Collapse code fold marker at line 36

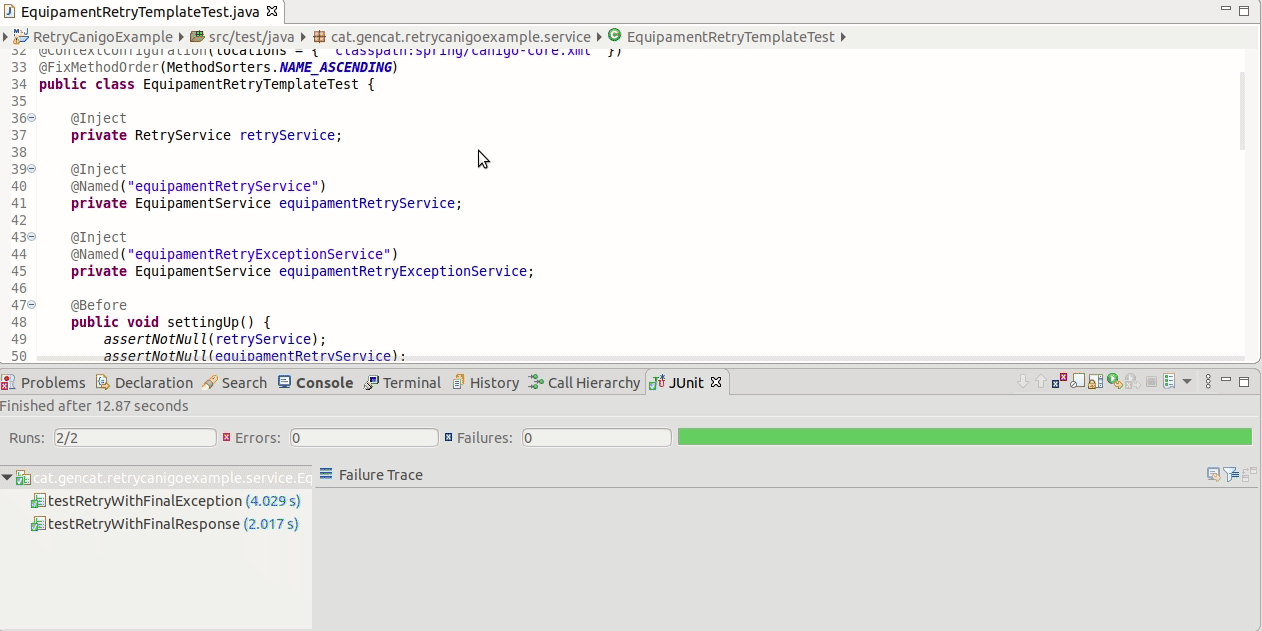32,118
